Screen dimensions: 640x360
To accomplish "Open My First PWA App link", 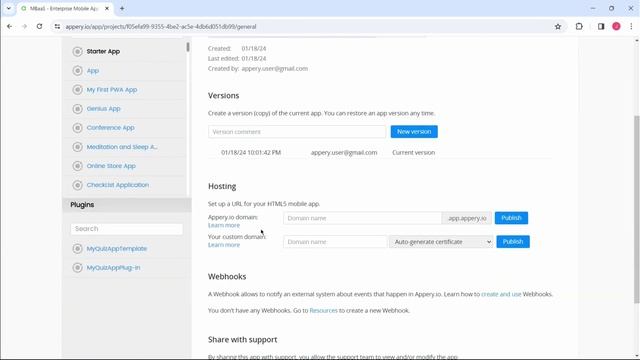I will pyautogui.click(x=112, y=90).
